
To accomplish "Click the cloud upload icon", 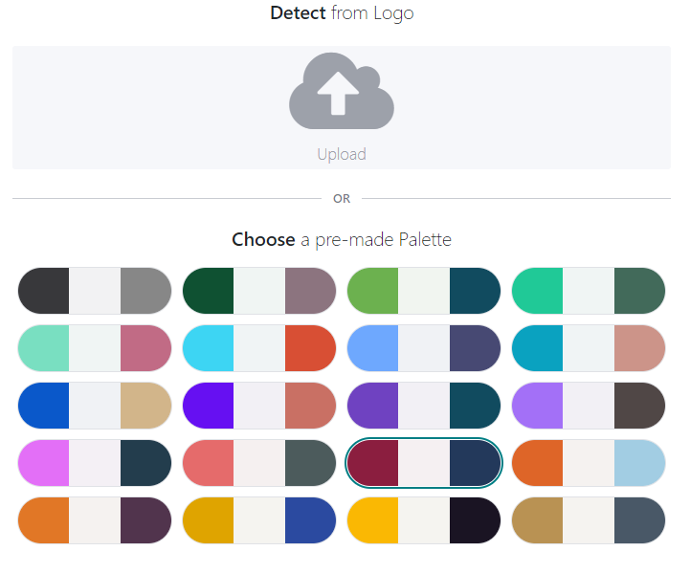I will click(x=341, y=91).
